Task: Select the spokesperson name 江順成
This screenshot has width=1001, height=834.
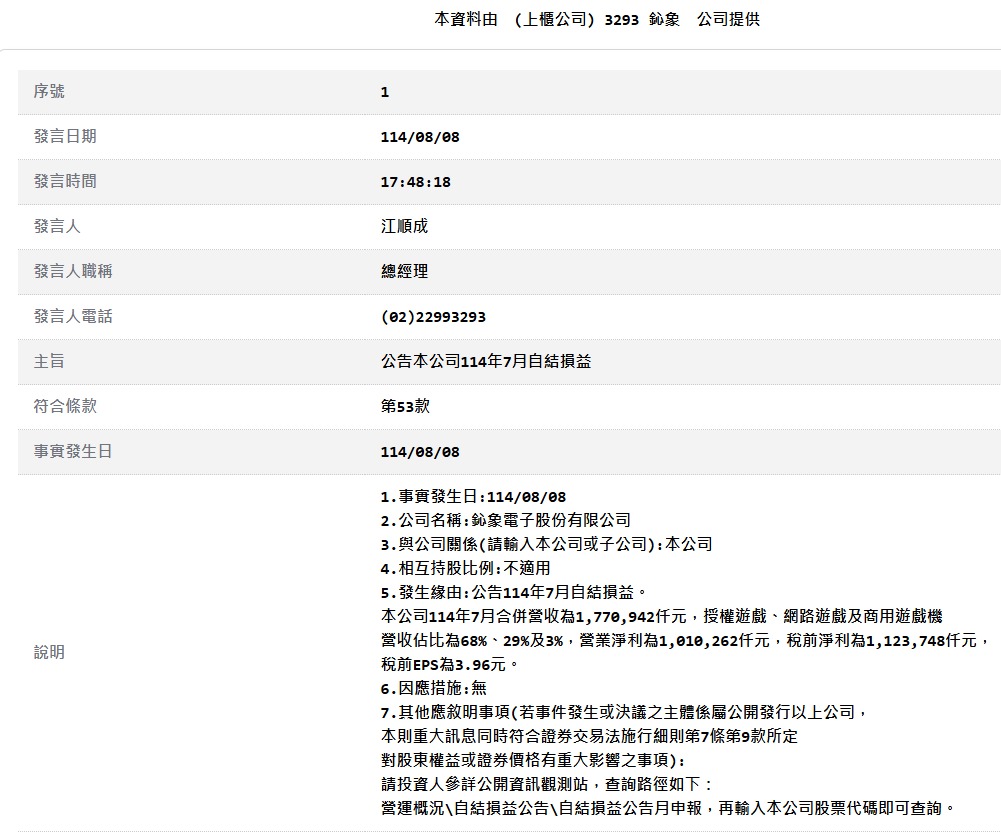Action: [404, 227]
